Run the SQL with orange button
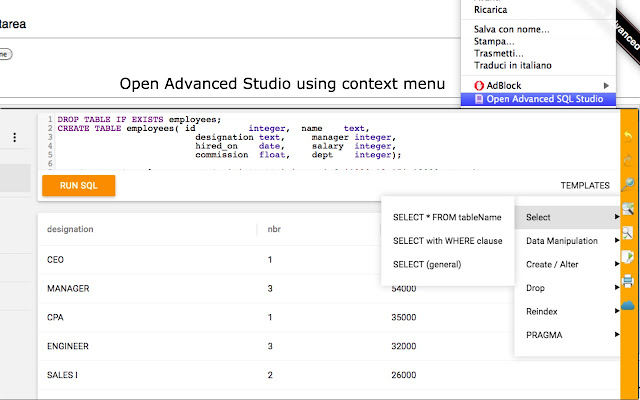Image resolution: width=640 pixels, height=400 pixels. (x=78, y=186)
